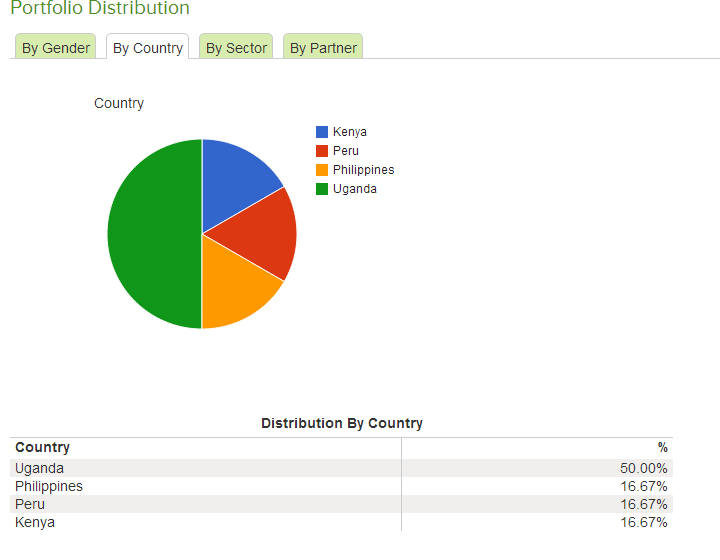720x560 pixels.
Task: Click the Distribution By Country table title
Action: pos(342,423)
